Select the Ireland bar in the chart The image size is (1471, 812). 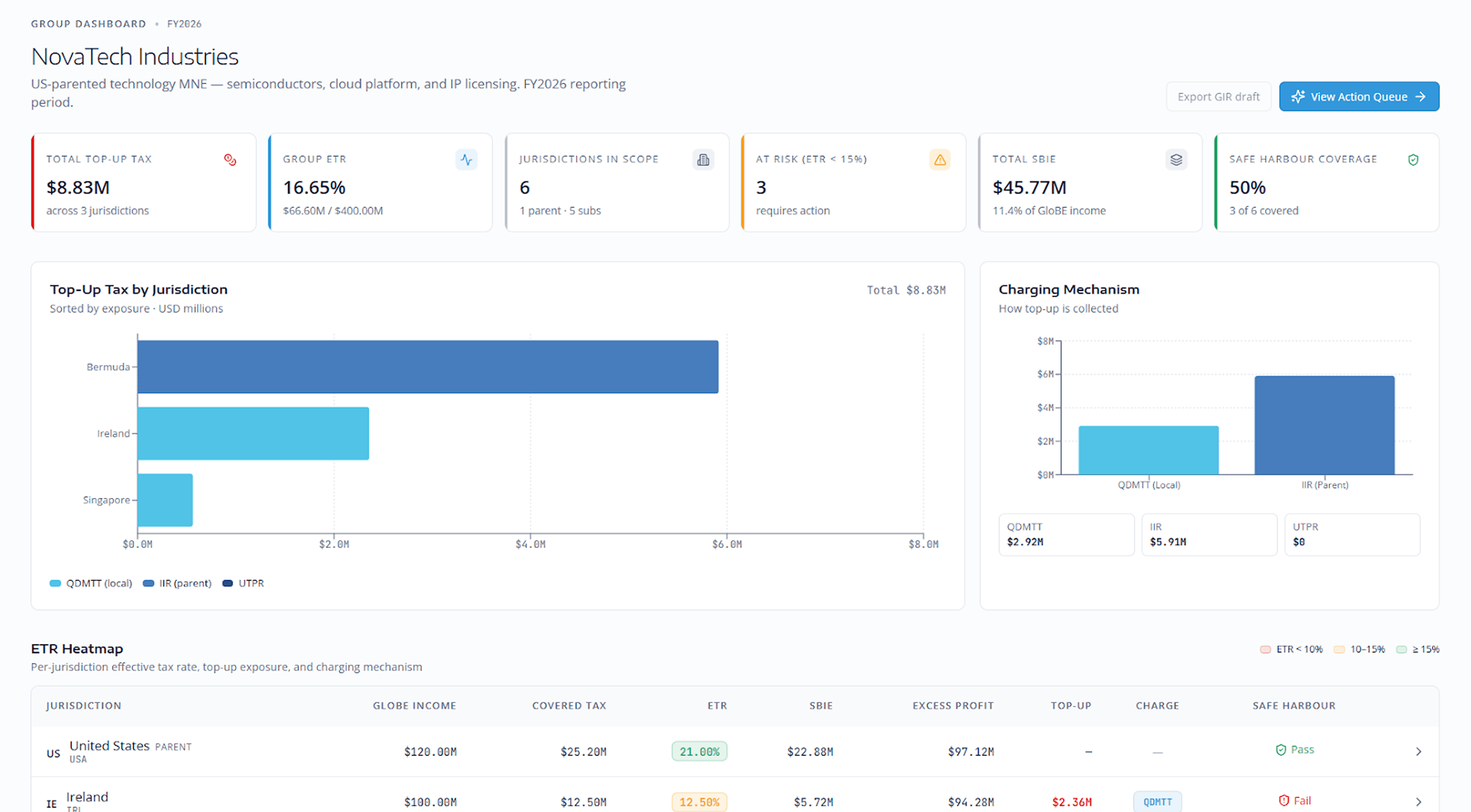click(x=253, y=433)
